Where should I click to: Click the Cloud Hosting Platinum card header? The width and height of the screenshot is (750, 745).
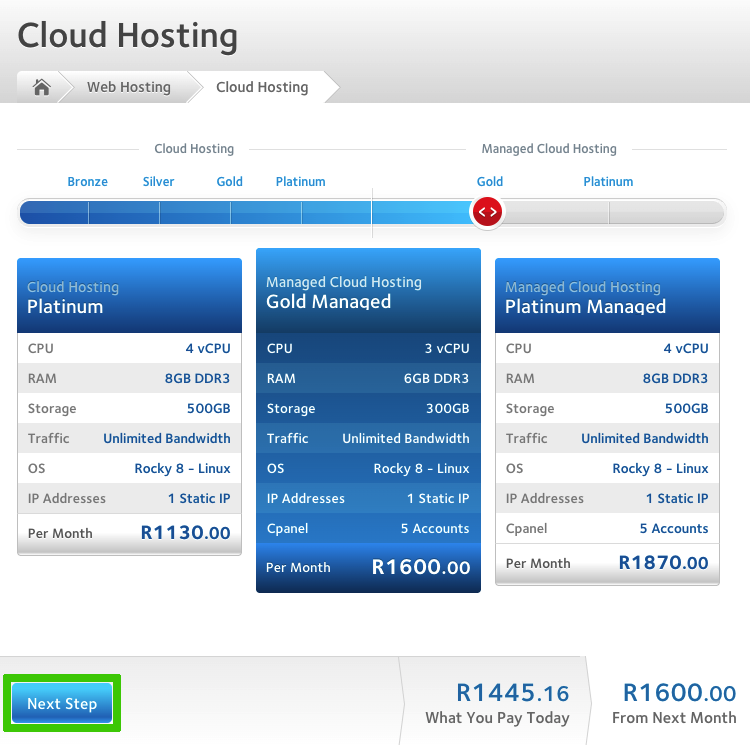(x=129, y=297)
